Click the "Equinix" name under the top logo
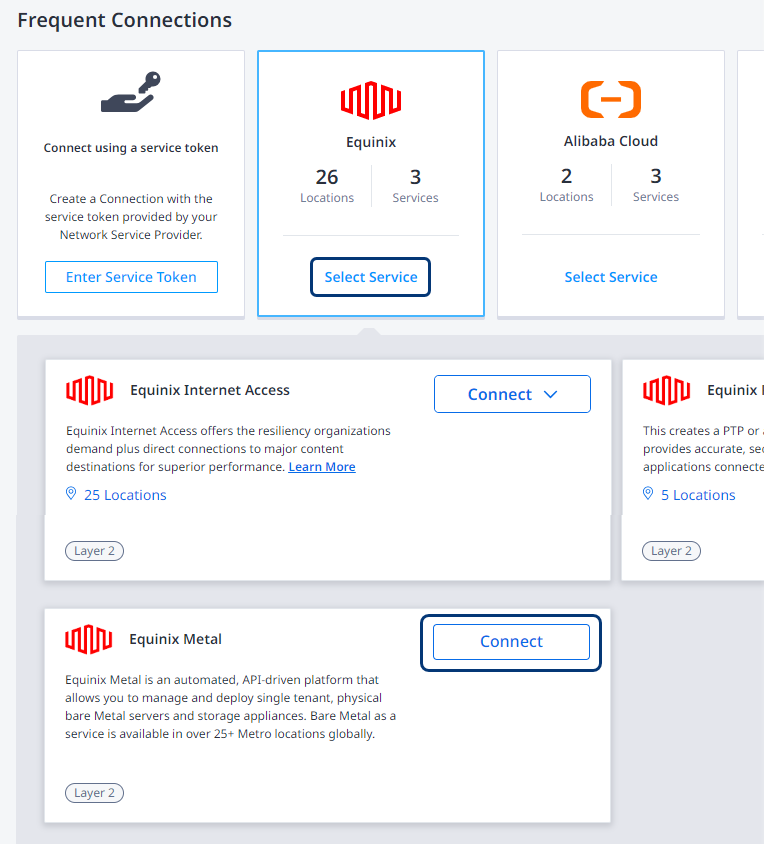 click(x=371, y=143)
